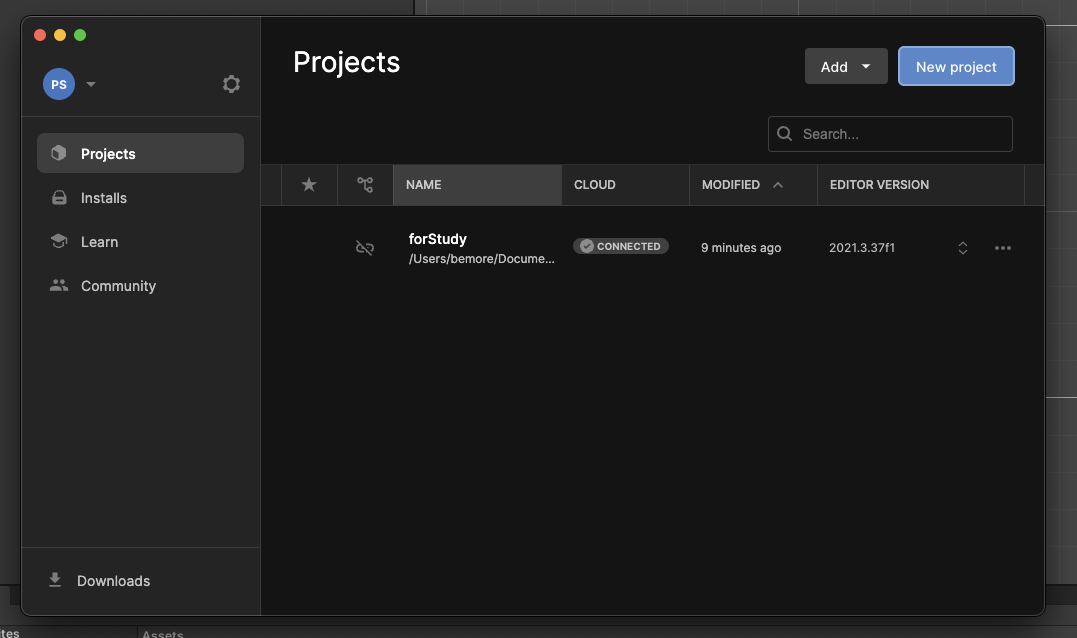
Task: Open the Add project dropdown
Action: 846,67
